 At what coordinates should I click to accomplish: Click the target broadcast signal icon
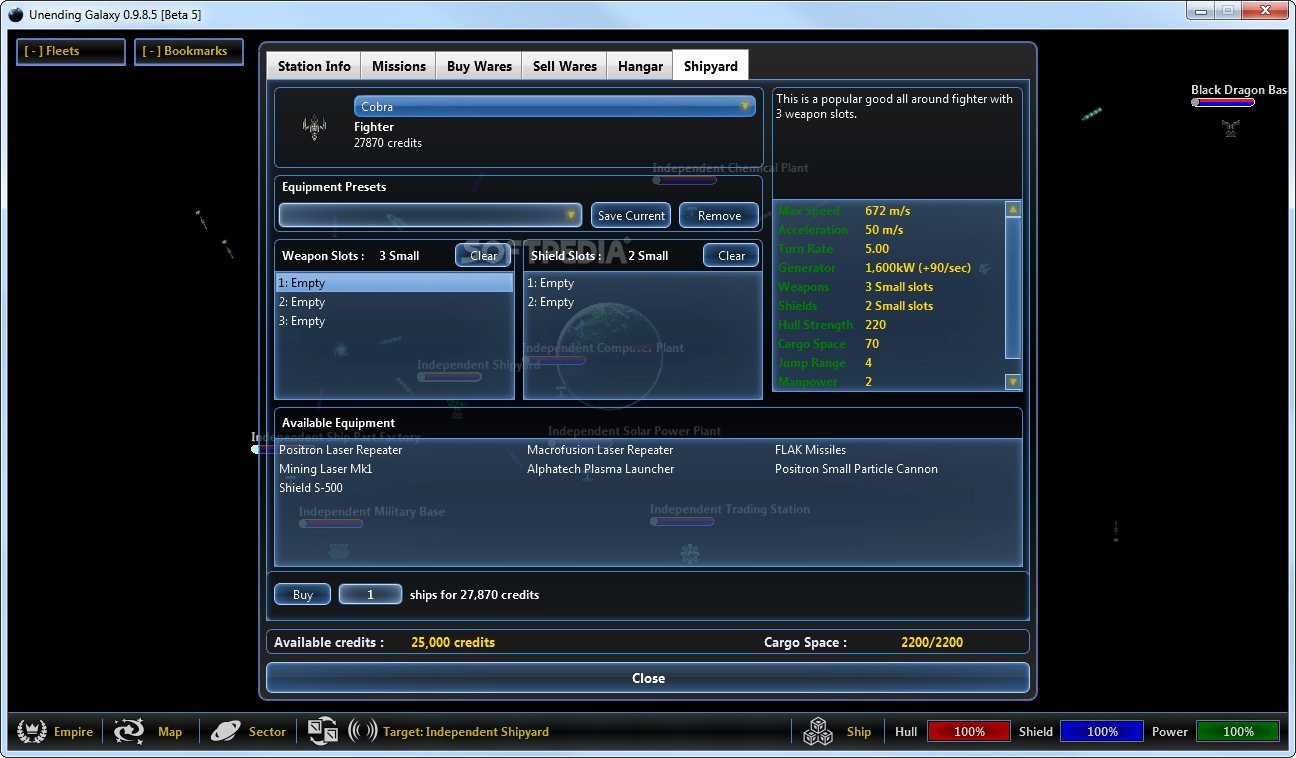[362, 731]
